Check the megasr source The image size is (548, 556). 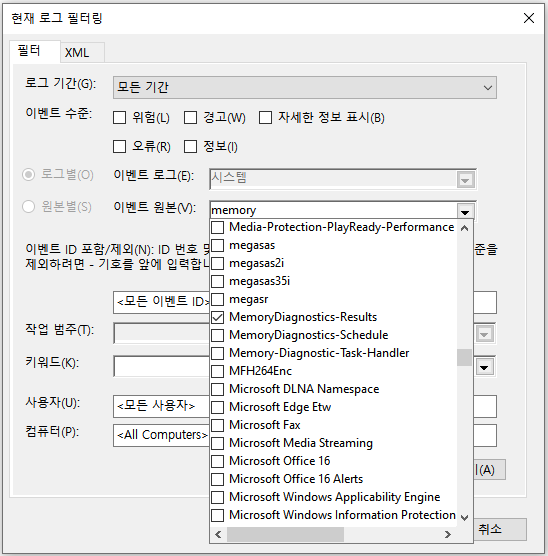(217, 299)
